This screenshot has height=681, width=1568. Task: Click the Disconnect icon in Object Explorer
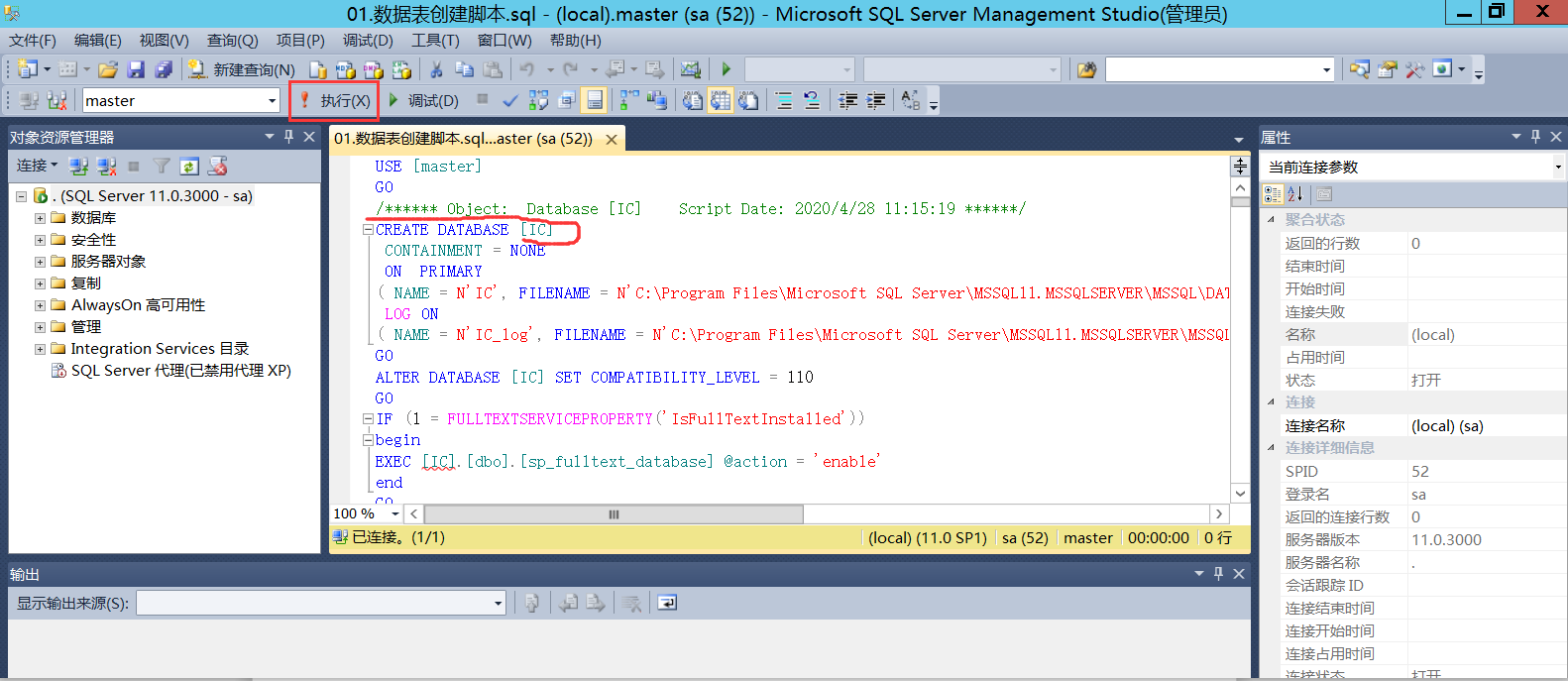(106, 166)
